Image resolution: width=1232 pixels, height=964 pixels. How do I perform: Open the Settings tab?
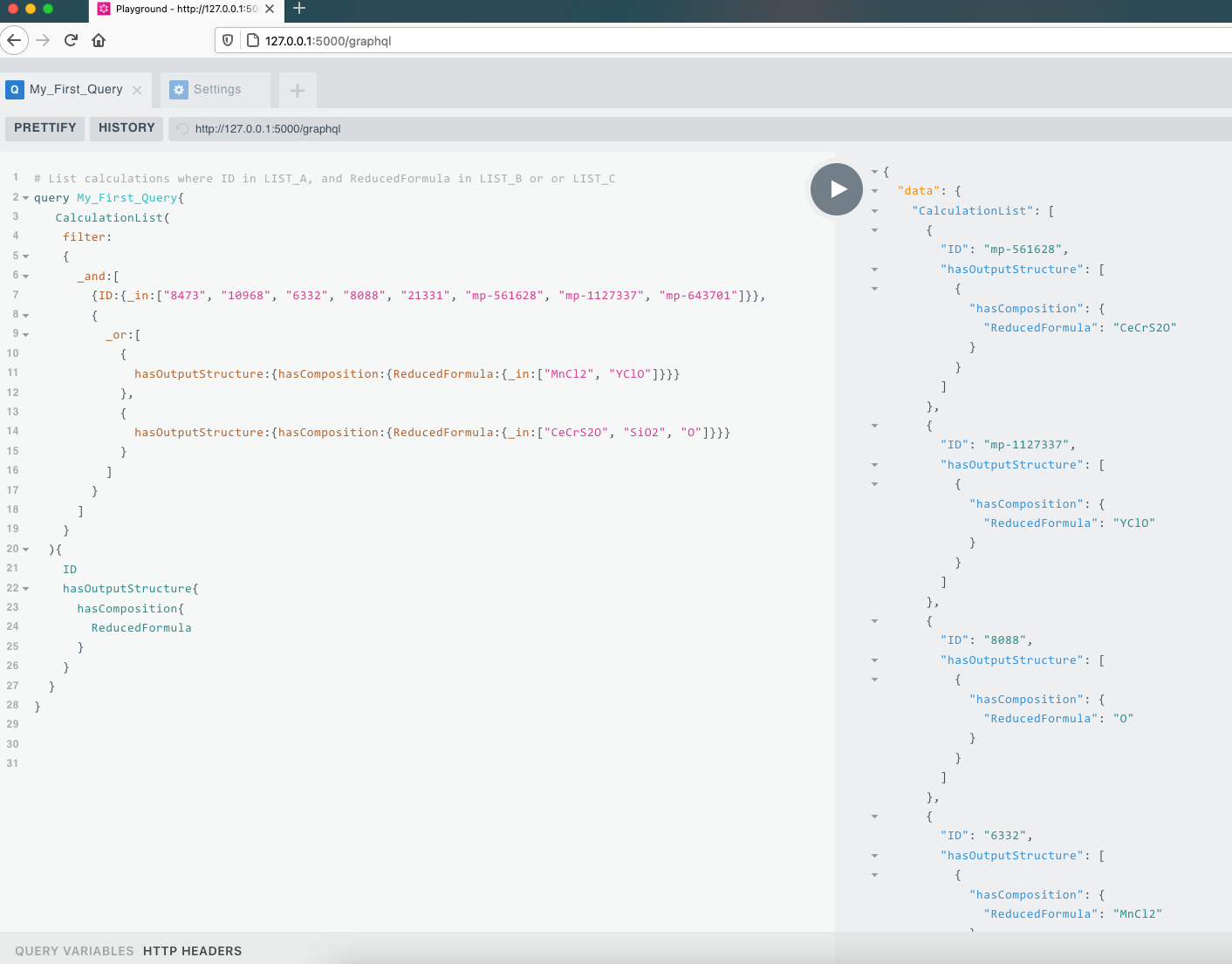(x=215, y=90)
